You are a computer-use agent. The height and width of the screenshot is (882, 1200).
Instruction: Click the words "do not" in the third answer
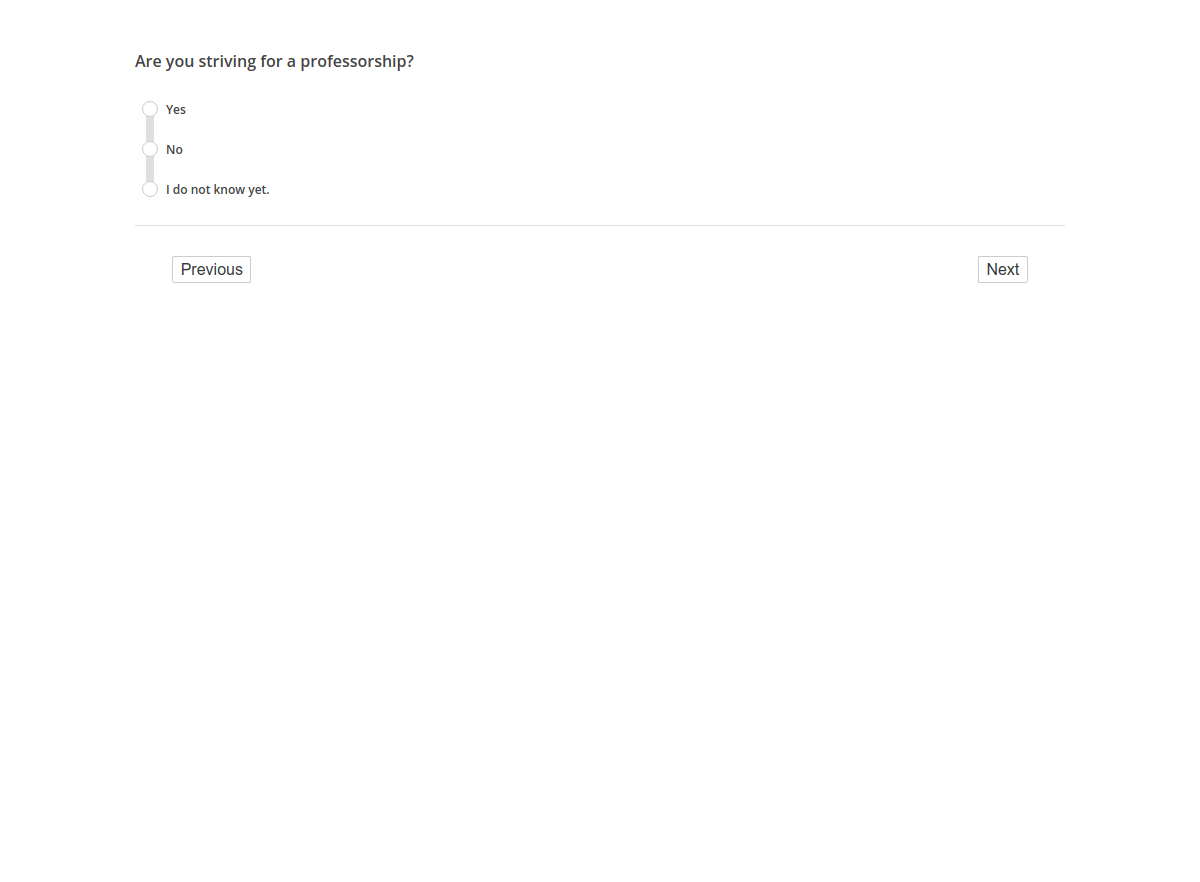click(191, 190)
